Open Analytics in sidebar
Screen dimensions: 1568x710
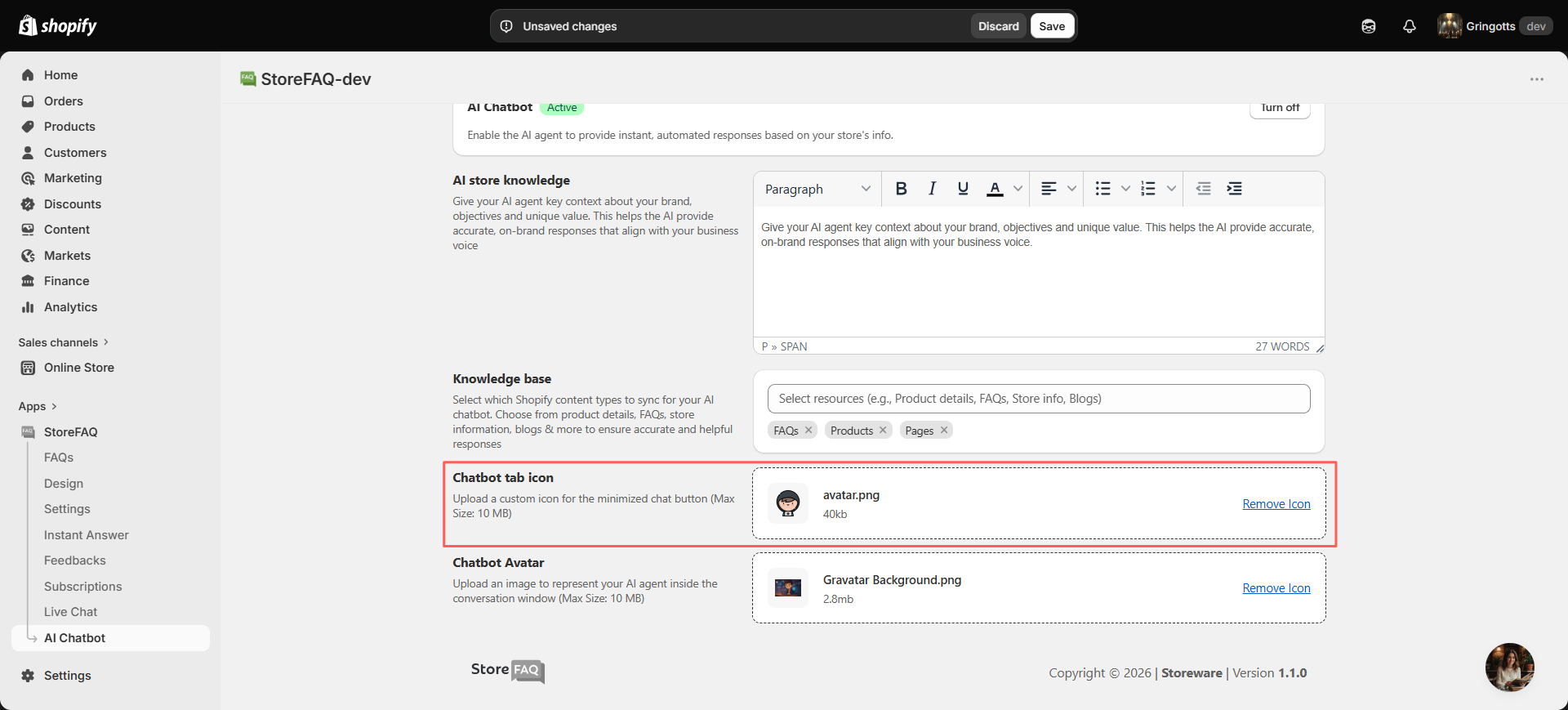point(110,307)
